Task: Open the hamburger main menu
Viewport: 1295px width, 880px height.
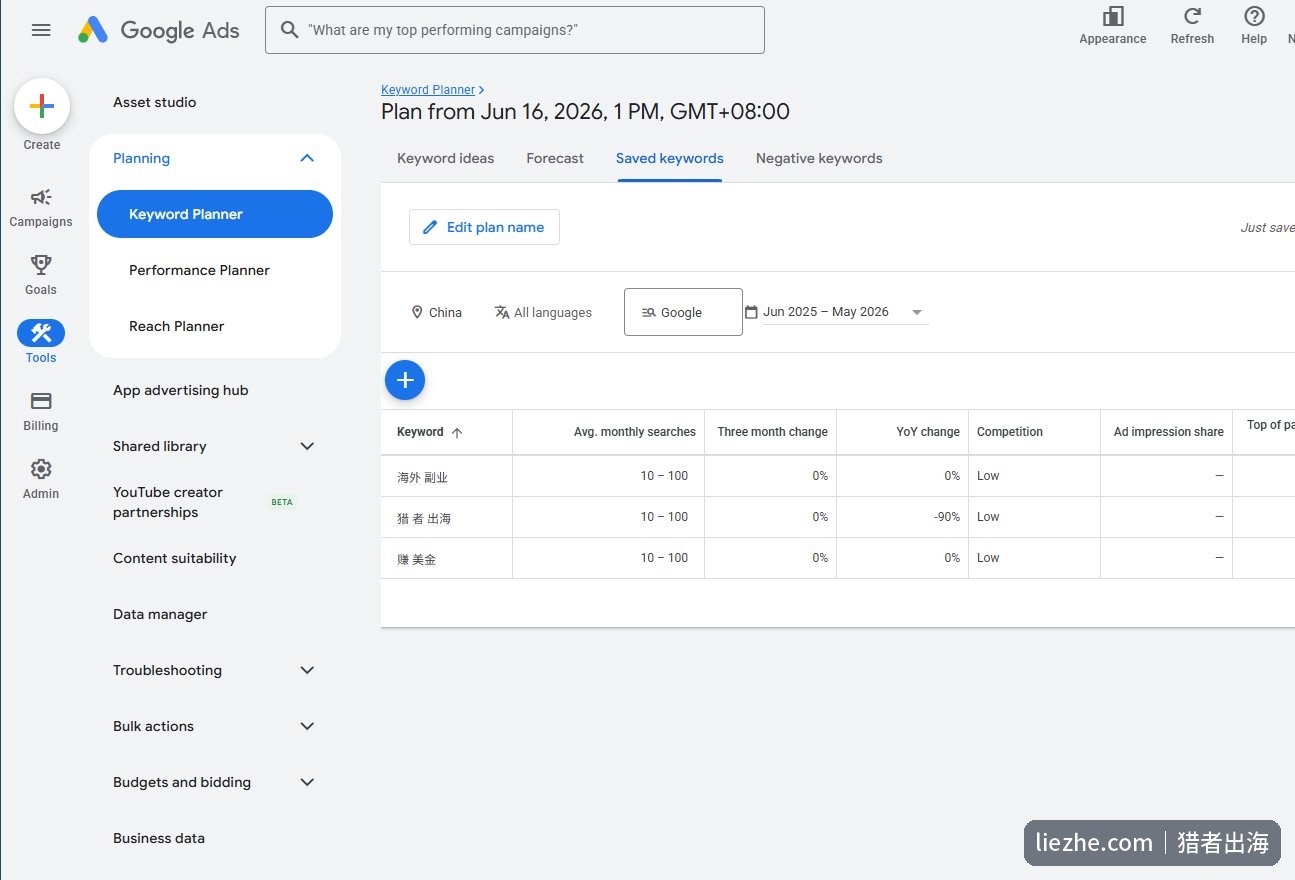Action: pyautogui.click(x=41, y=30)
